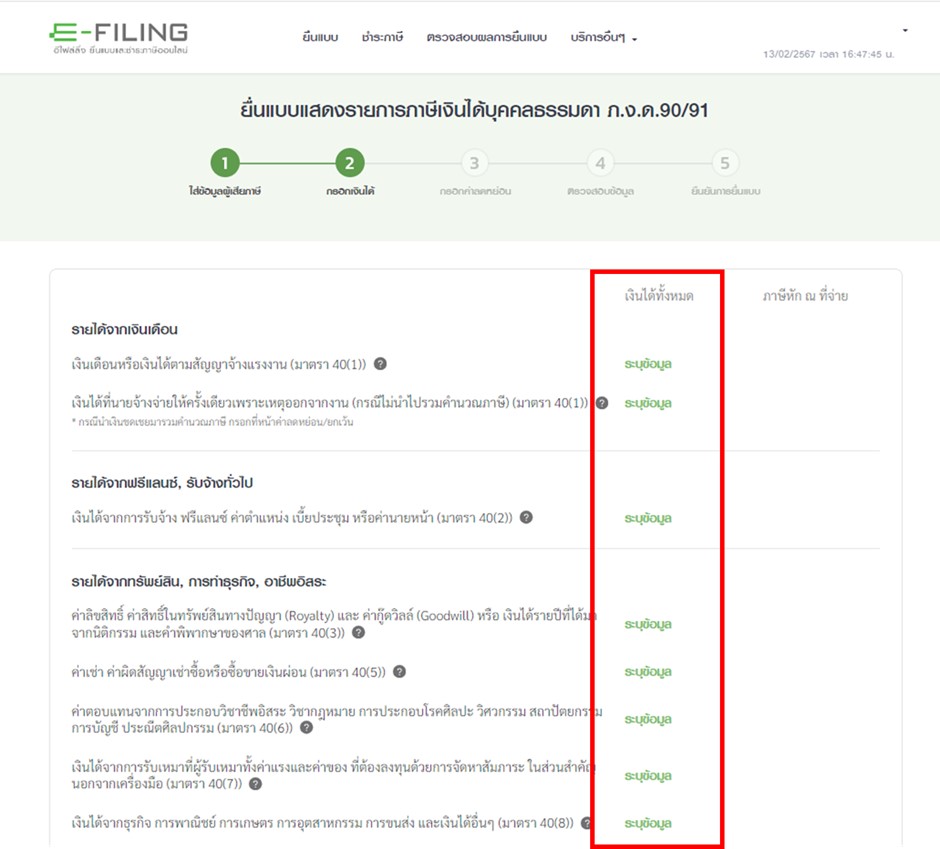This screenshot has width=940, height=849.
Task: Click the ยืนยันการยื่นแบบ step label
Action: [725, 191]
